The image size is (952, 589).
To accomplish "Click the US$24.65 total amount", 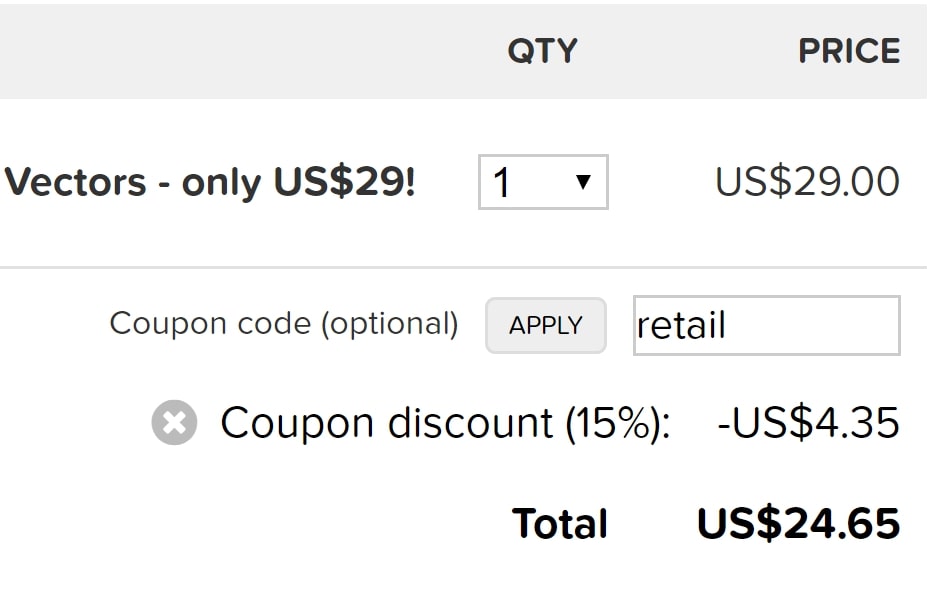I will [x=798, y=523].
